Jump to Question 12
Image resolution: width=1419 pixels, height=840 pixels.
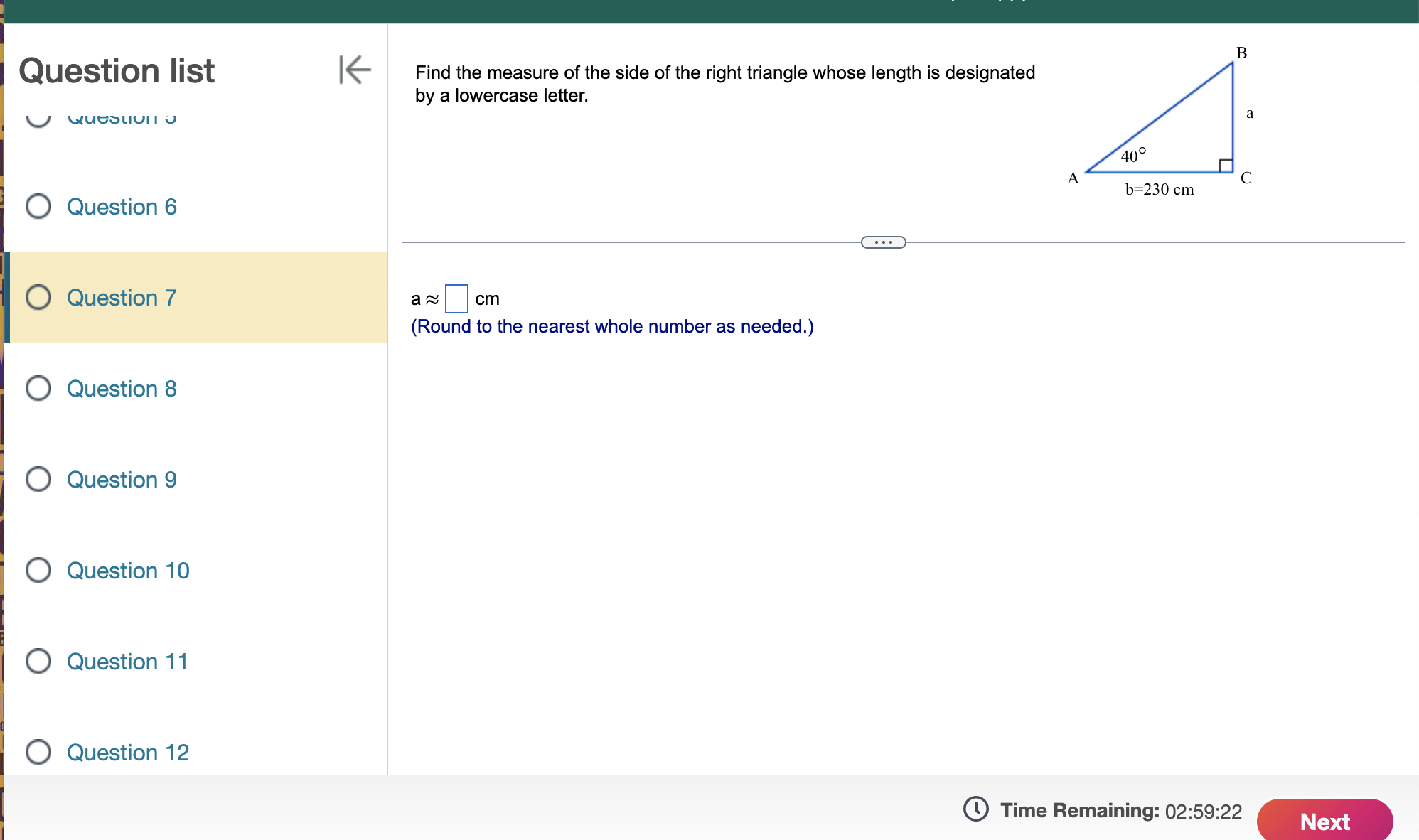(x=128, y=753)
